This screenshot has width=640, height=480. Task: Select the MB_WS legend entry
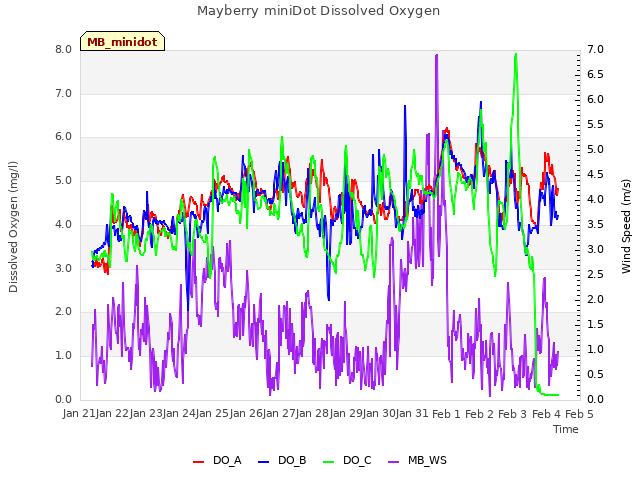tap(417, 460)
